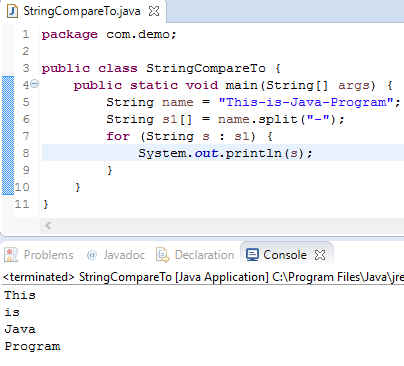
Task: Click the string literal "This-is-Java-Program"
Action: [x=306, y=102]
